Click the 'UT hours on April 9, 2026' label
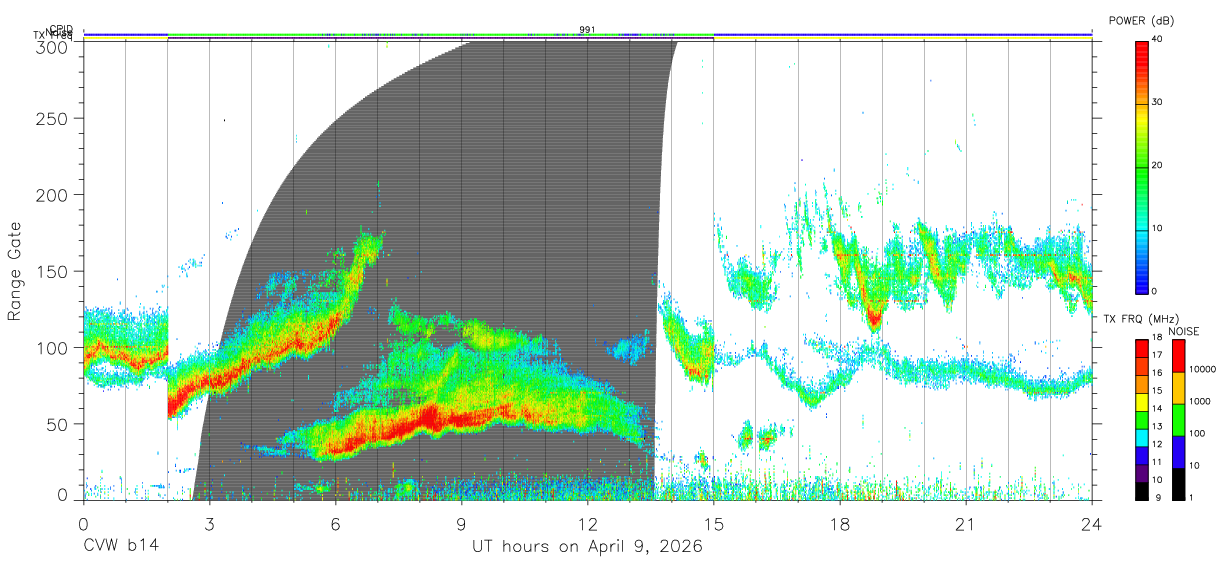Screen dimensions: 1228x567 587,547
